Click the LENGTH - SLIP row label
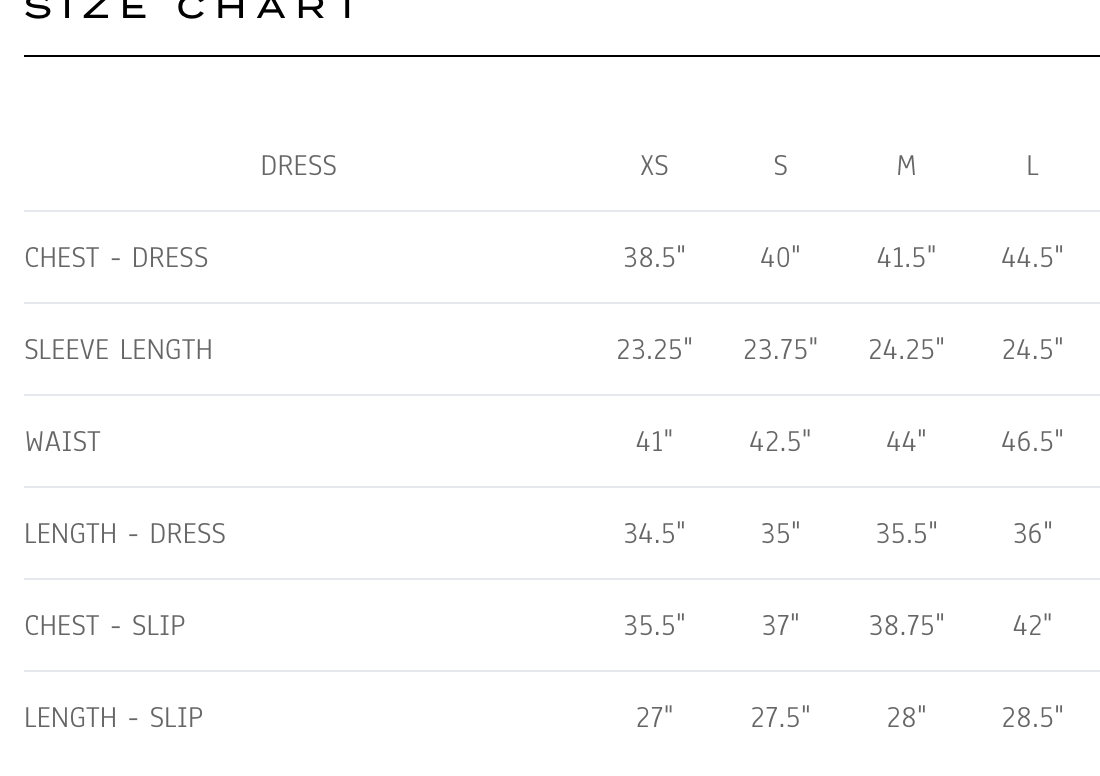Viewport: 1100px width, 776px height. (x=113, y=718)
